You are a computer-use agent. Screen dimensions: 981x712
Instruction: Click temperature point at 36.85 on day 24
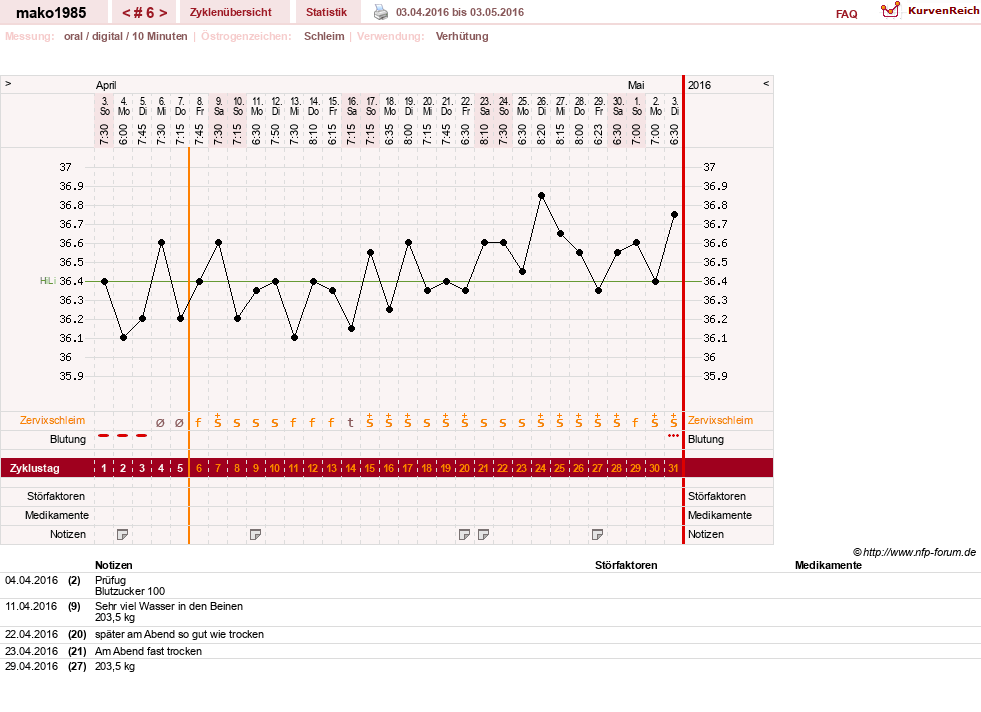tap(541, 196)
